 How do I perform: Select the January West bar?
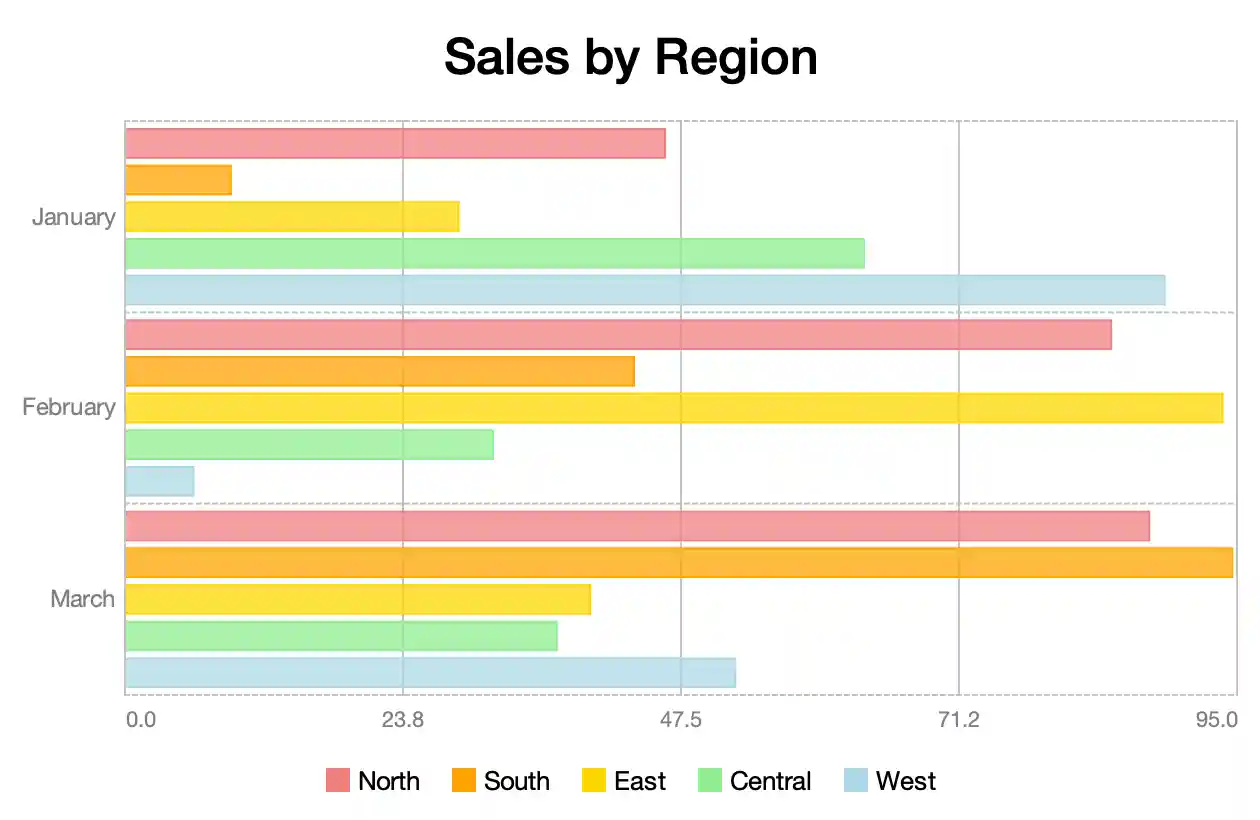[645, 290]
